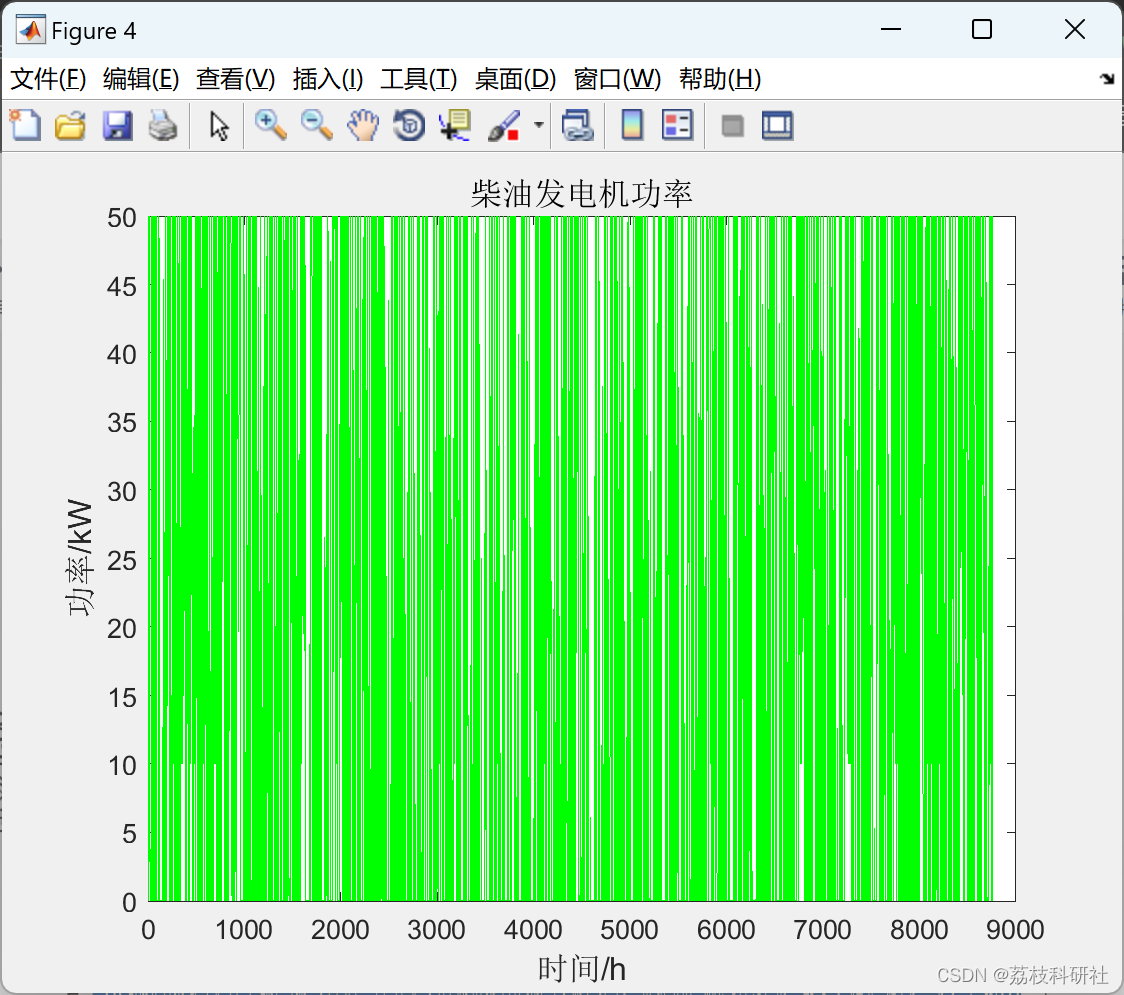Image resolution: width=1124 pixels, height=995 pixels.
Task: Select the Pan hand tool
Action: (x=363, y=125)
